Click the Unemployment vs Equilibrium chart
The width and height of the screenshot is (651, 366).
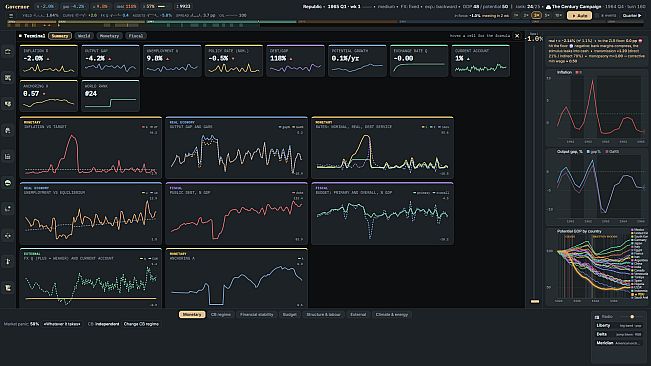91,213
